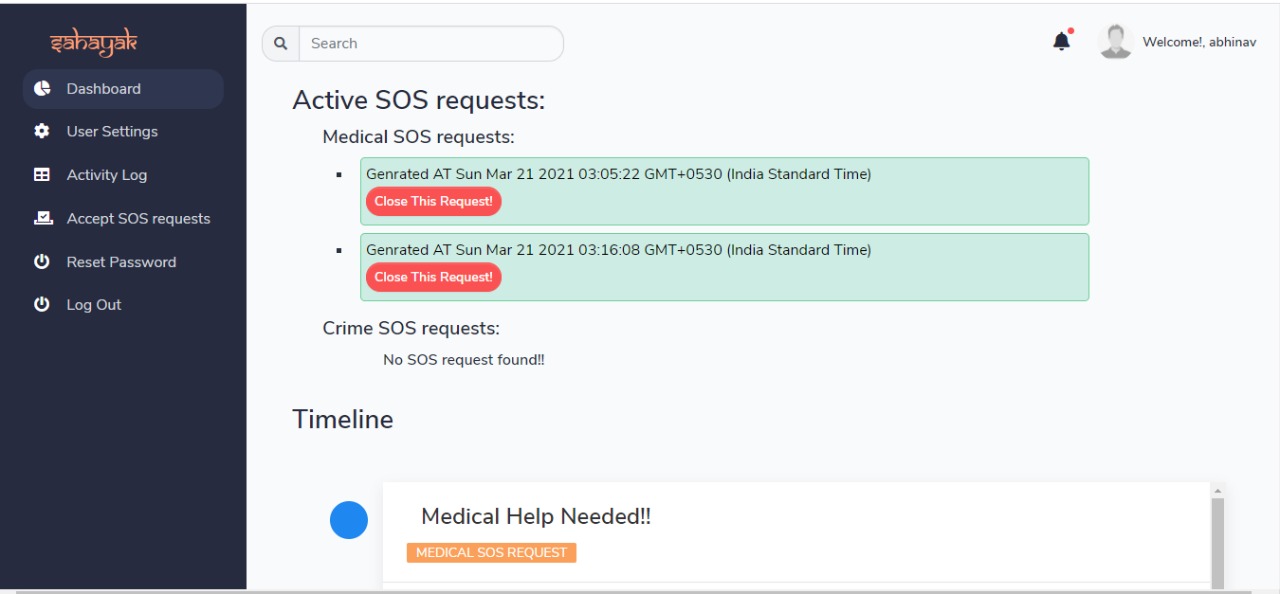Image resolution: width=1280 pixels, height=594 pixels.
Task: Select Accept SOS requests in the sidebar
Action: (138, 218)
